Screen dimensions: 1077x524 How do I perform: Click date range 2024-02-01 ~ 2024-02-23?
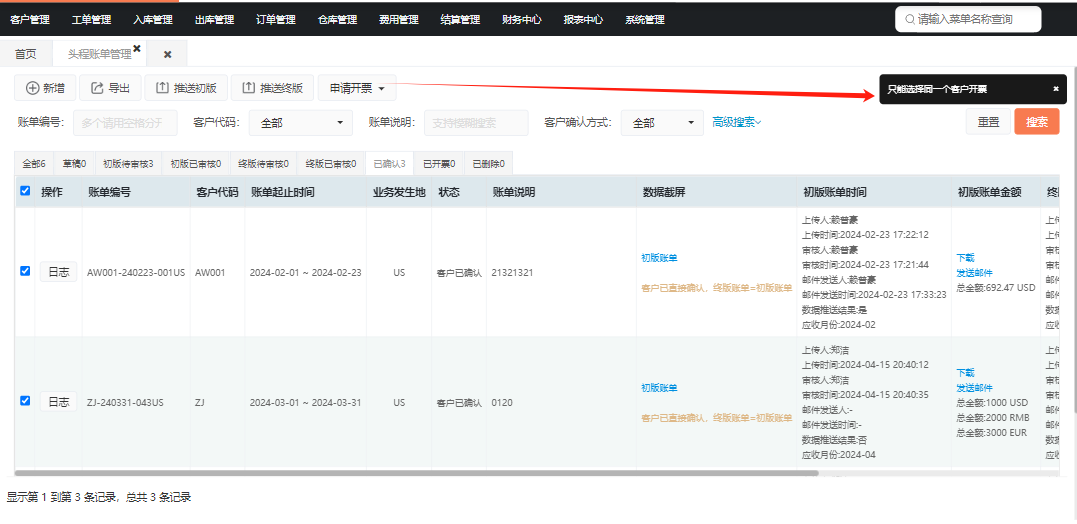coord(306,273)
